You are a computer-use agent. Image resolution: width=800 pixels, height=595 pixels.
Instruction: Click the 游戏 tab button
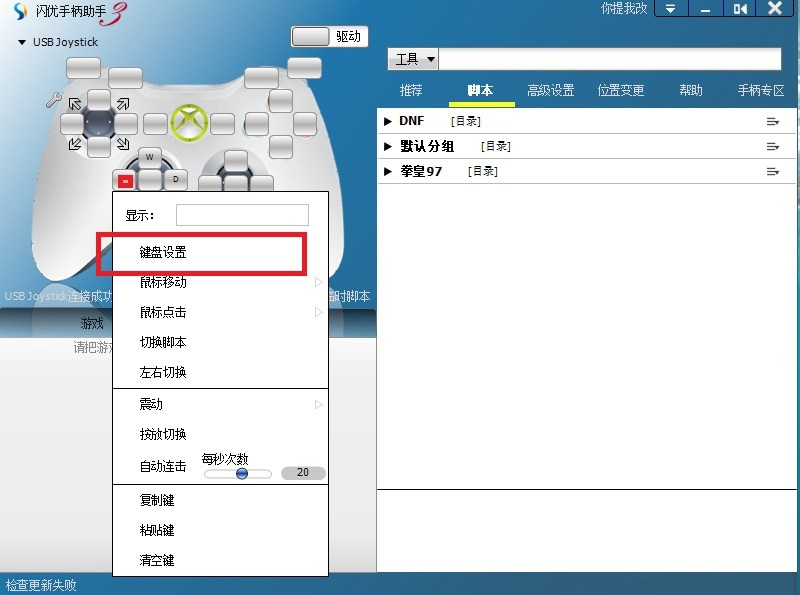[92, 323]
